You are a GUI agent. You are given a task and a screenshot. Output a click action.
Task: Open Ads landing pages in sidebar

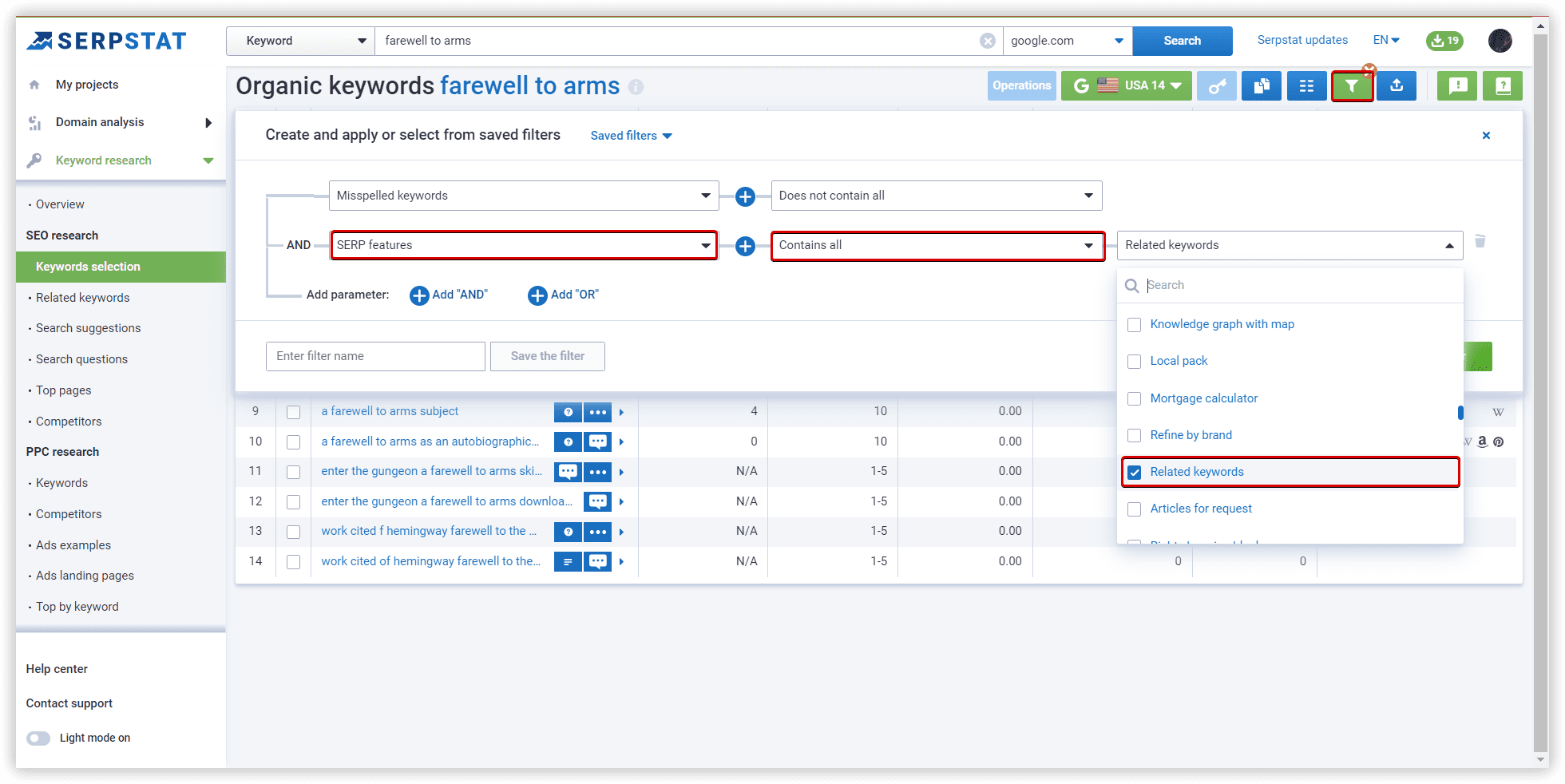click(85, 576)
